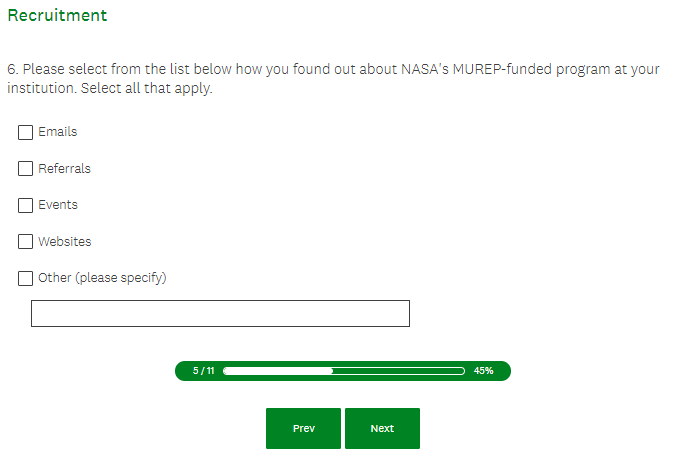
Task: Focus the Other specify text field
Action: click(220, 313)
